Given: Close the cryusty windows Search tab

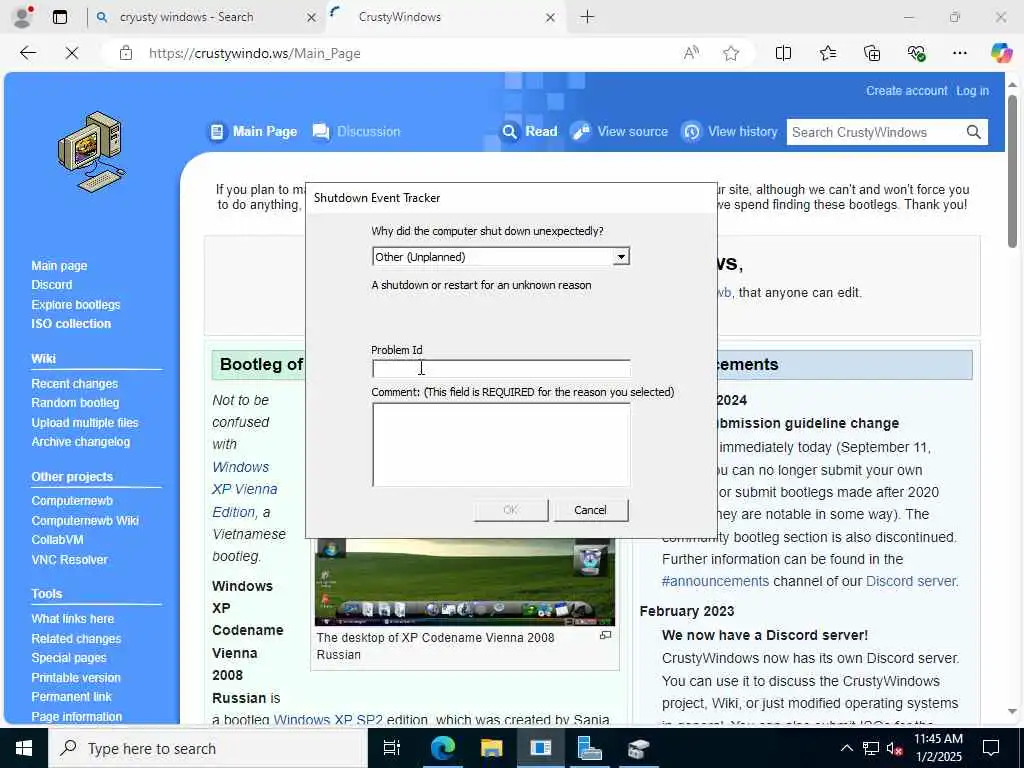Looking at the screenshot, I should (x=312, y=18).
